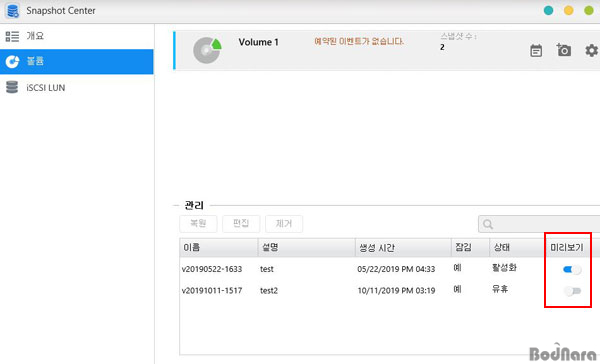Screen dimensions: 600x364
Task: Click the Snapshot Center app icon
Action: (13, 11)
